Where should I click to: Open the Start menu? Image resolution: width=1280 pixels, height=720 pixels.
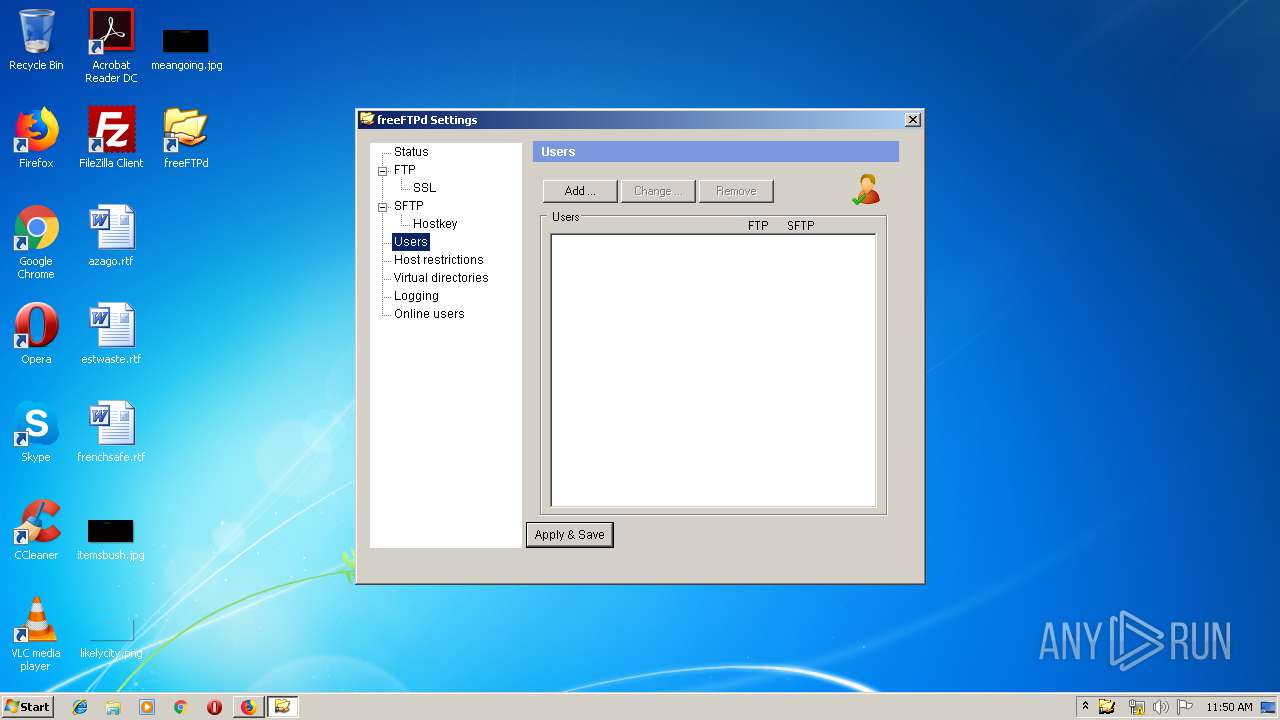click(x=27, y=707)
